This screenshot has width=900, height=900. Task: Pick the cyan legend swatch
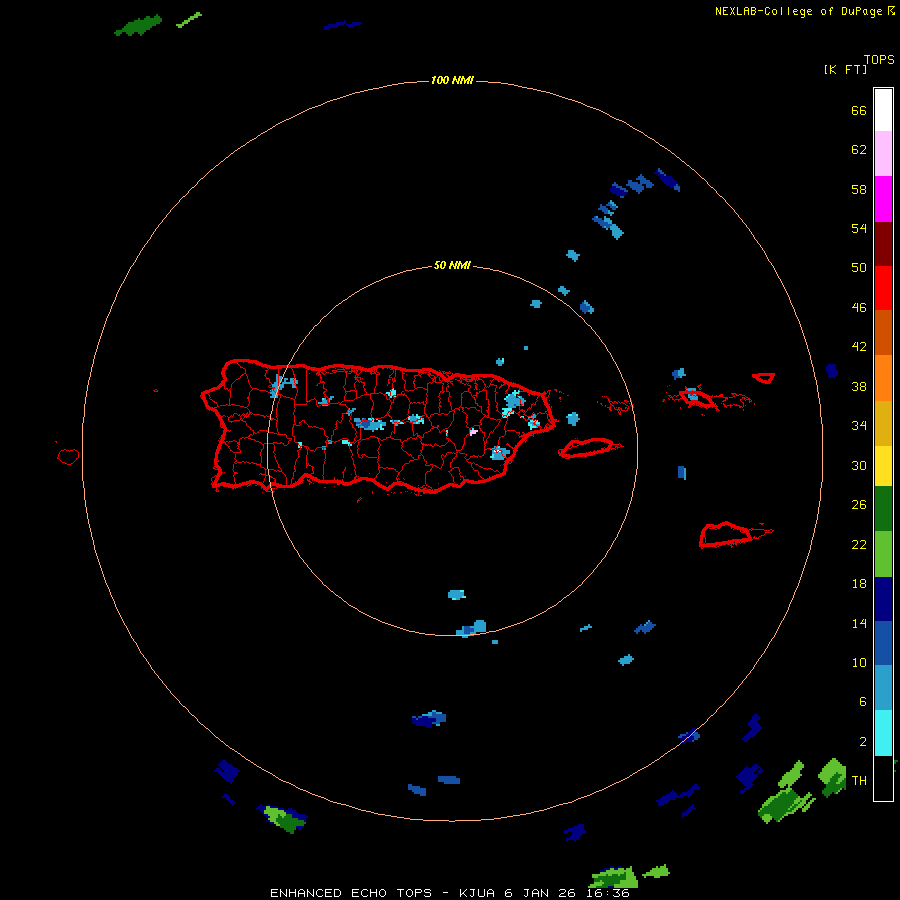(x=883, y=733)
